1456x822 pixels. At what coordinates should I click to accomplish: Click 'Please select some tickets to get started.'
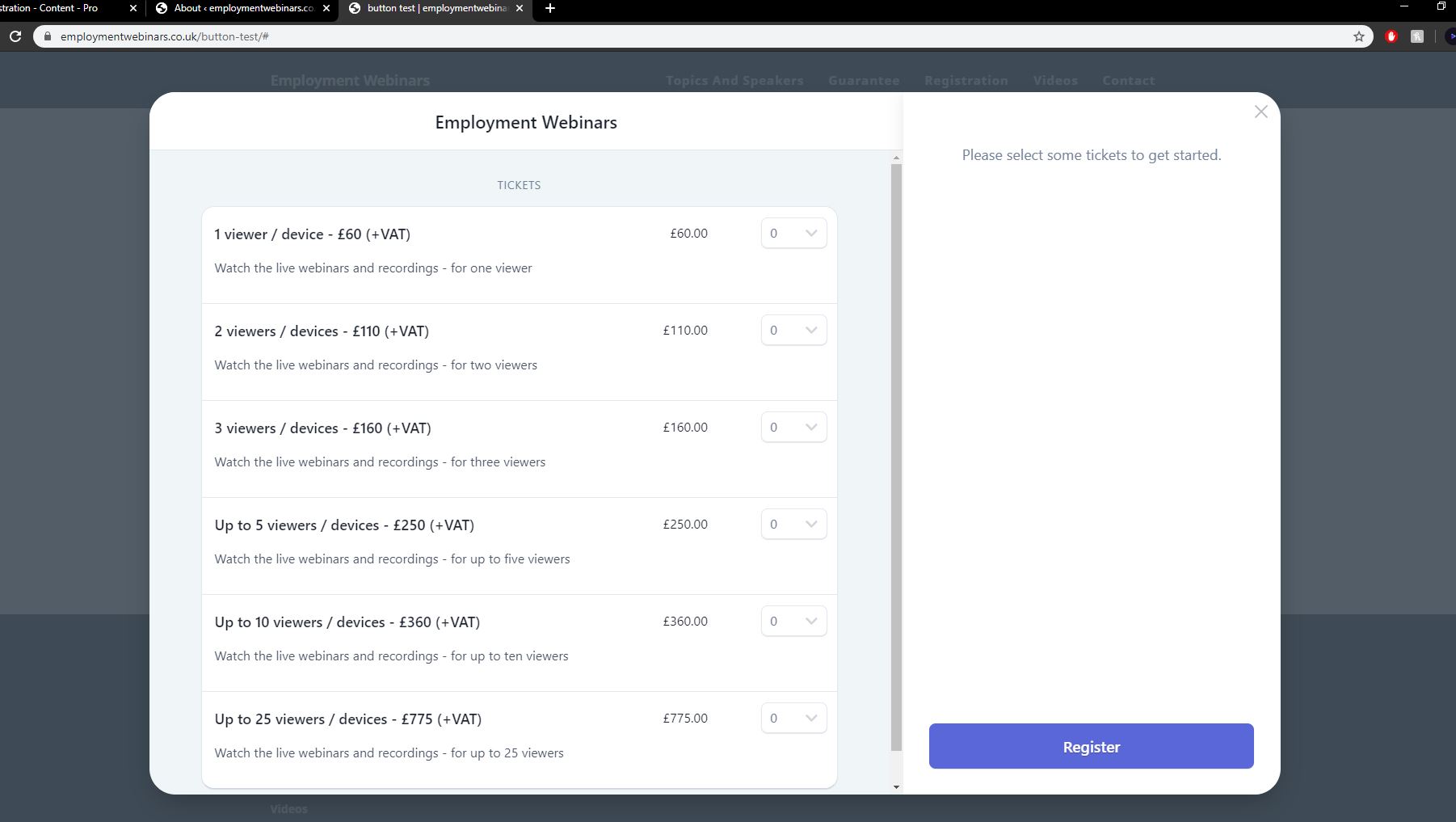point(1091,155)
